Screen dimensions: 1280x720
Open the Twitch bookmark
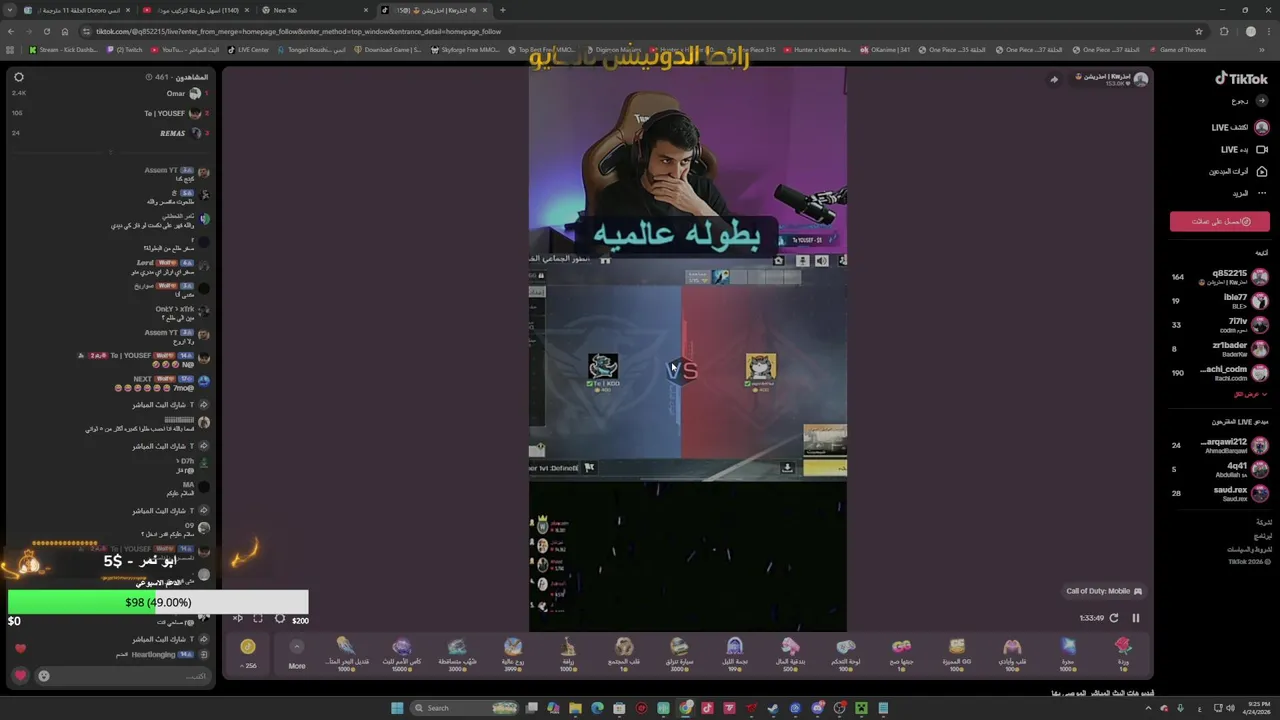click(126, 49)
